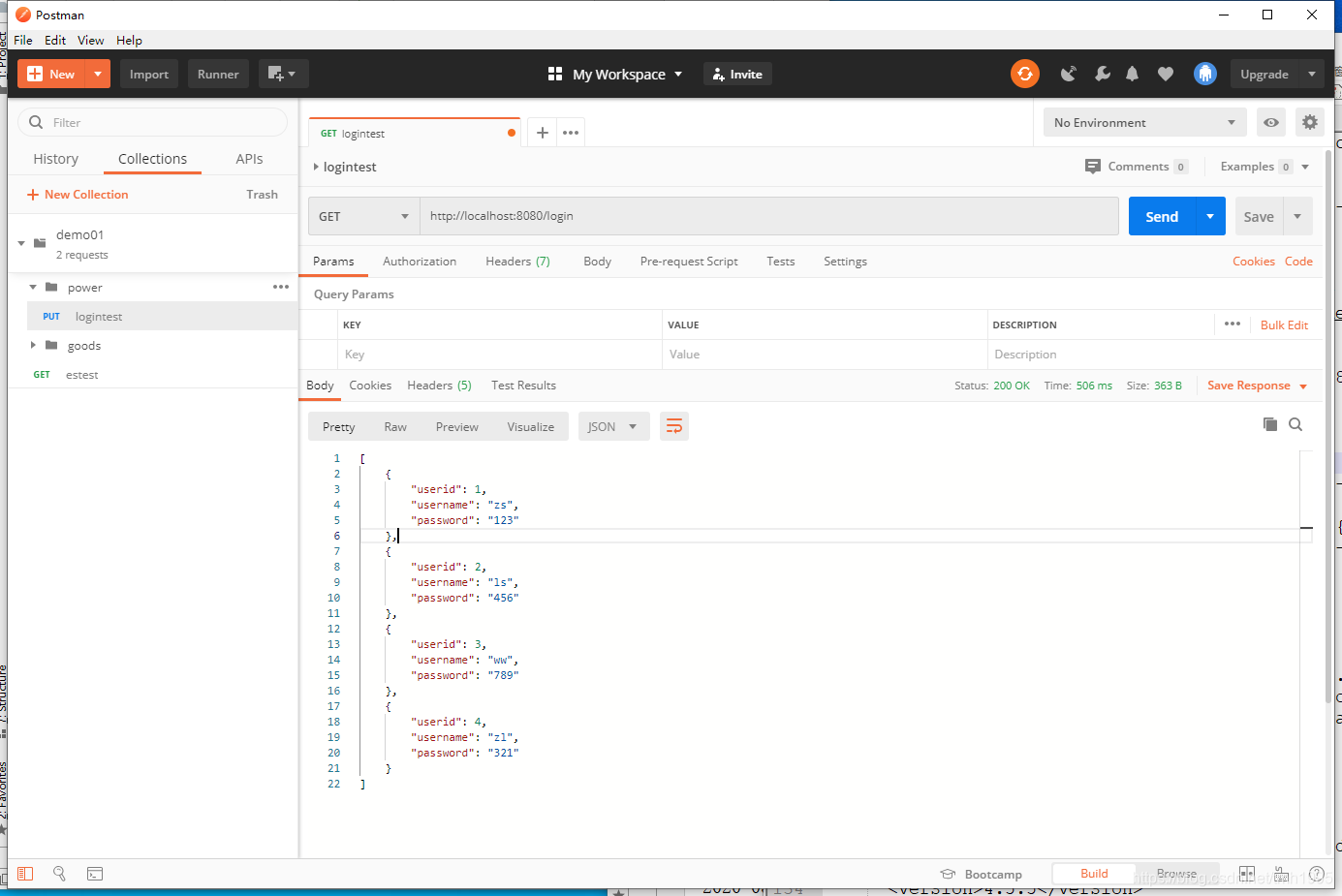Click into the request URL field
The width and height of the screenshot is (1342, 896).
pos(769,216)
